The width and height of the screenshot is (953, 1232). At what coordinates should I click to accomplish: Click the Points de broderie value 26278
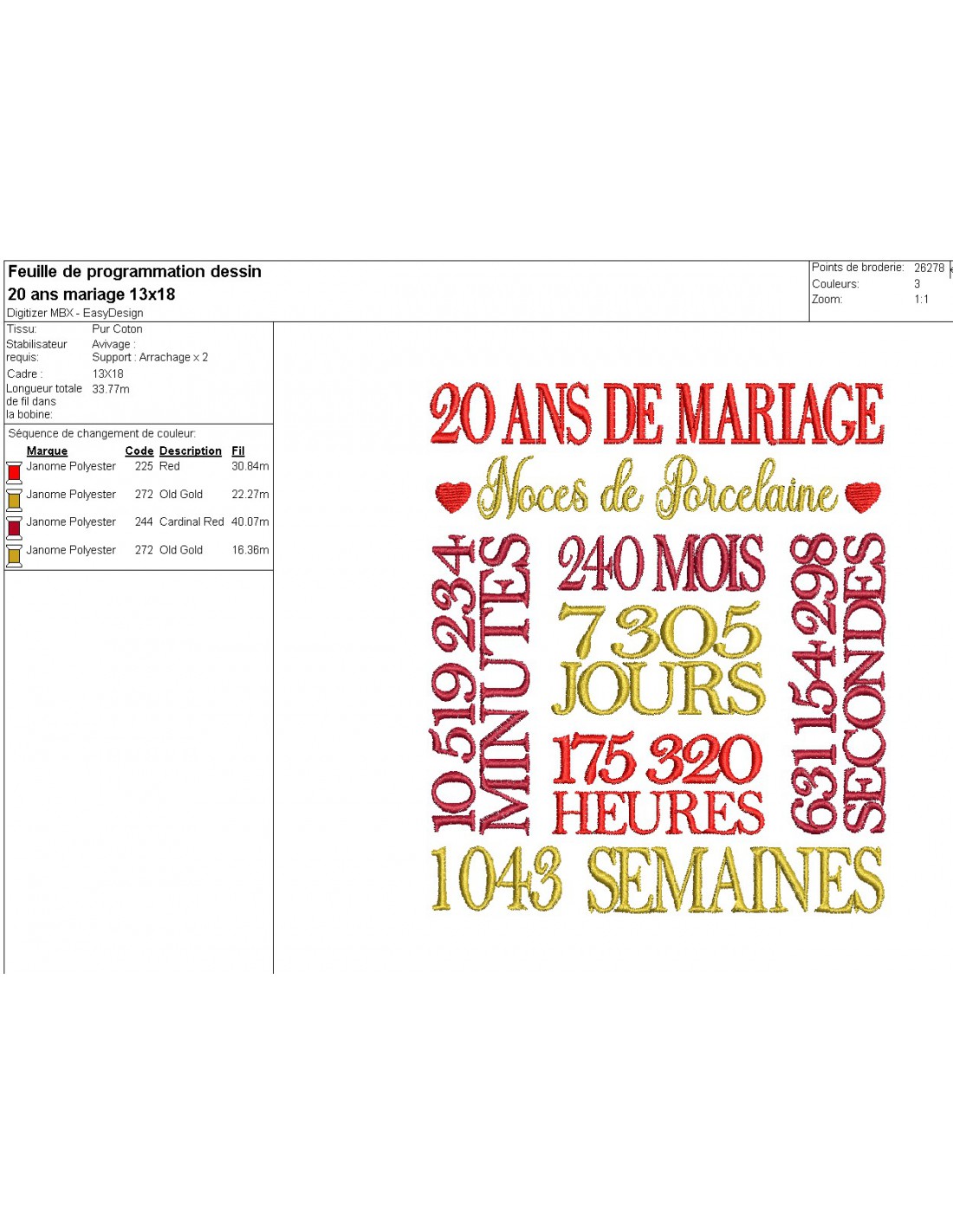(929, 268)
